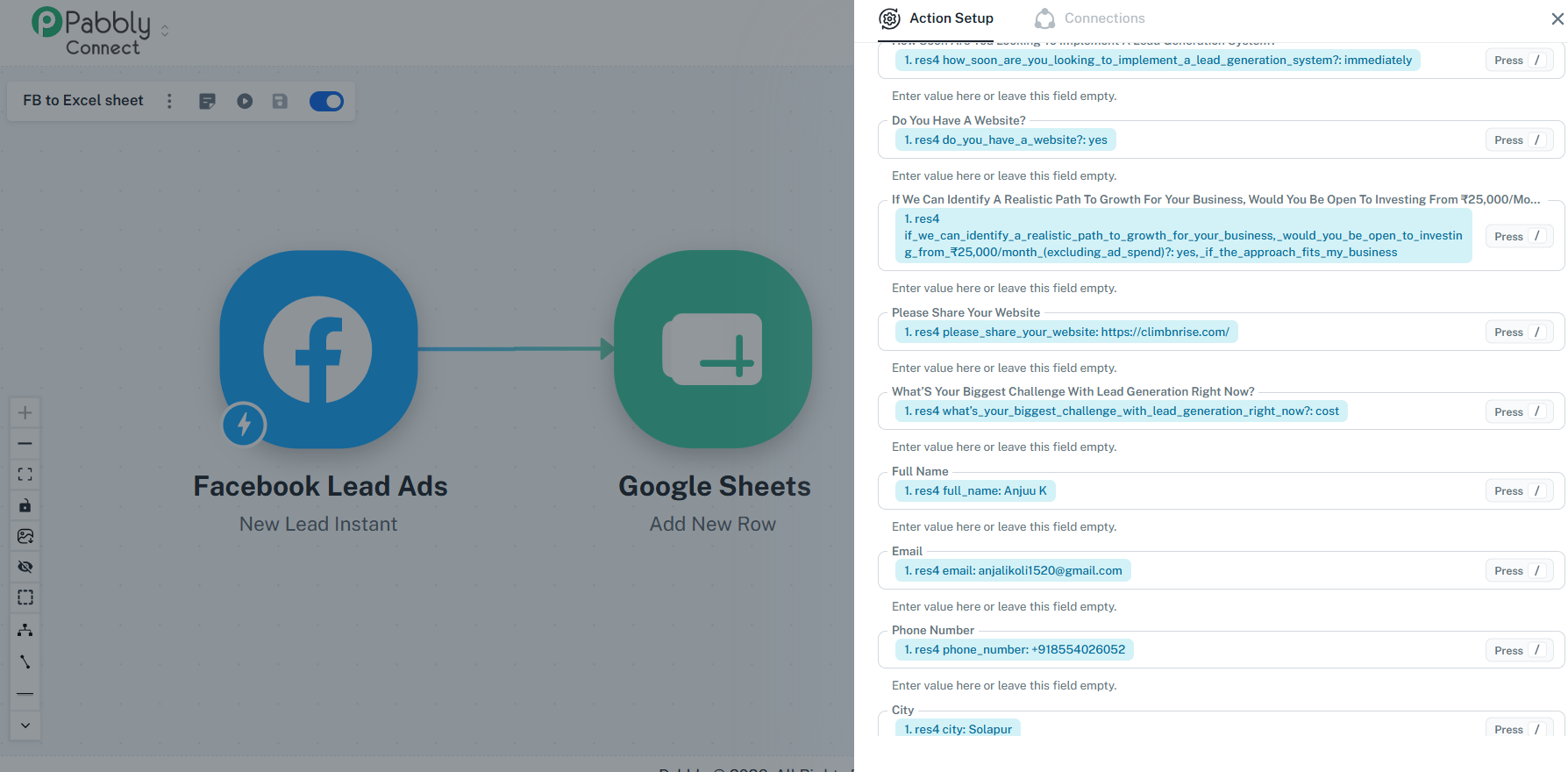Fit the workflow to view
1568x772 pixels.
pyautogui.click(x=25, y=474)
